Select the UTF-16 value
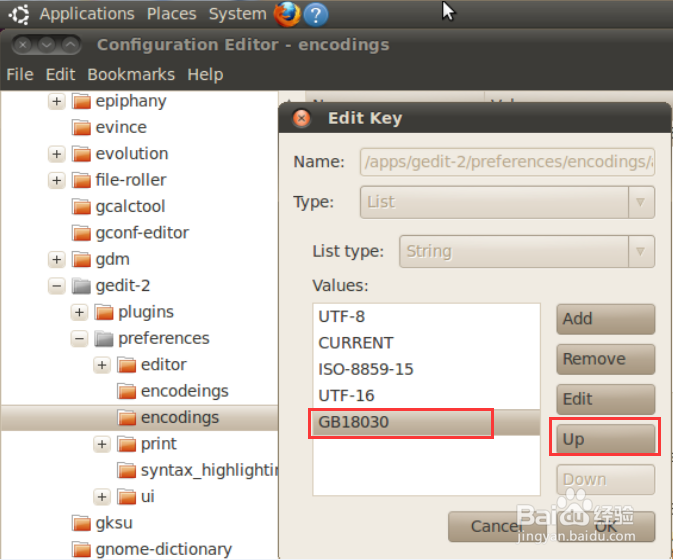The height and width of the screenshot is (560, 673). [426, 396]
